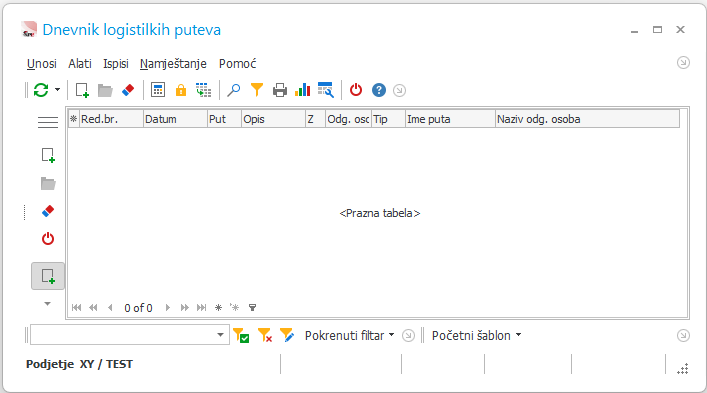The height and width of the screenshot is (393, 707).
Task: Open the filter combo box dropdown arrow
Action: tap(220, 335)
